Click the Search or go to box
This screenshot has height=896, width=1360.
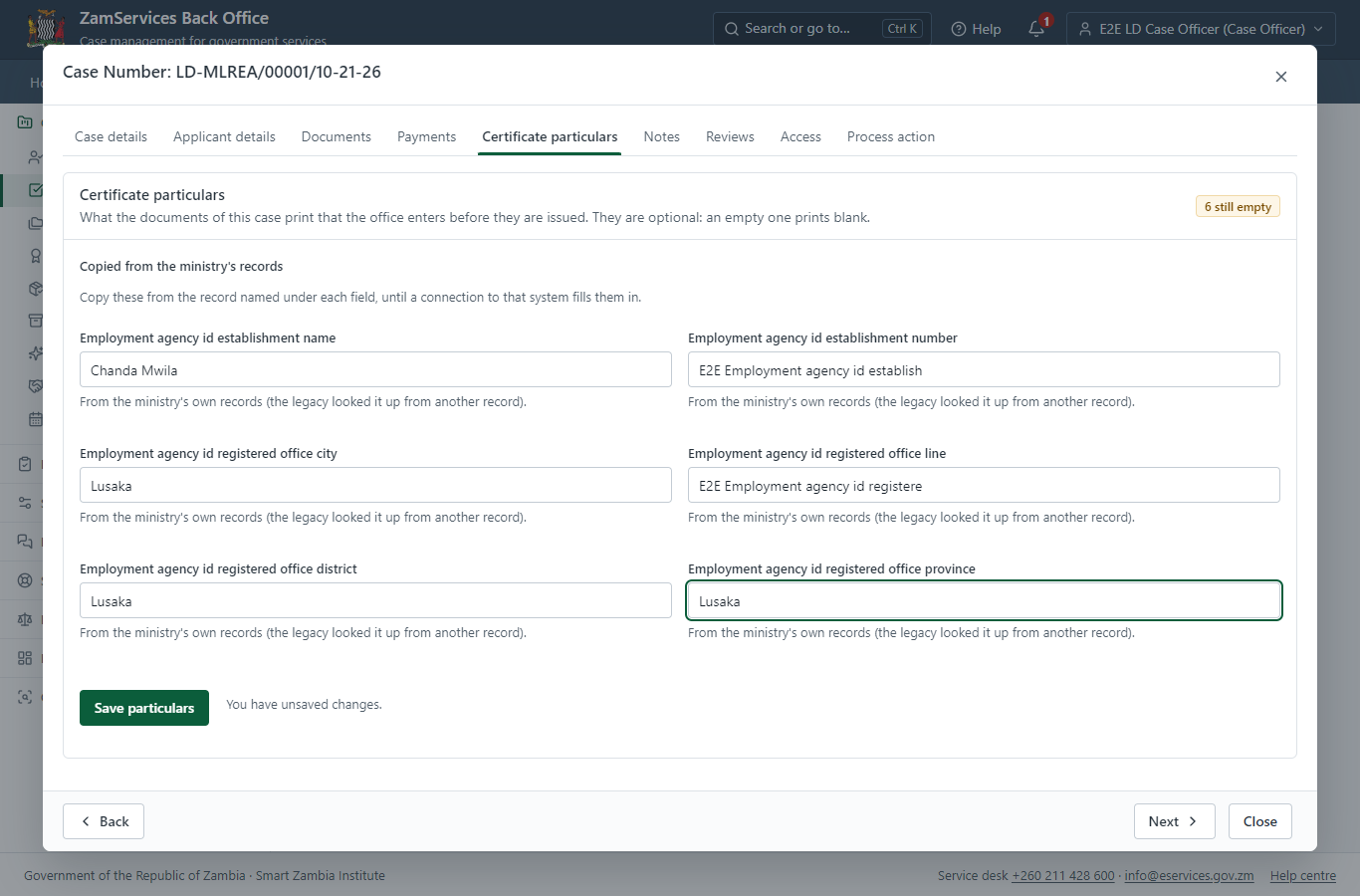pyautogui.click(x=822, y=29)
